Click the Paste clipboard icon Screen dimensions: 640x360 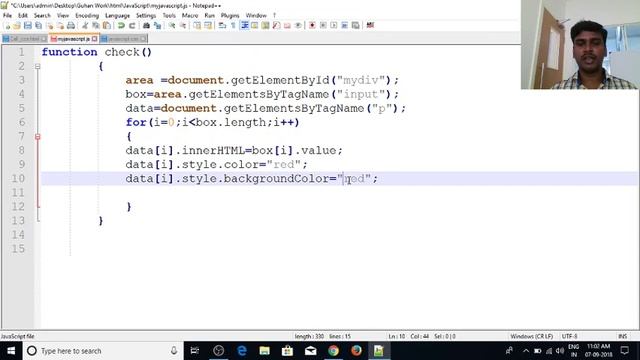pyautogui.click(x=107, y=26)
